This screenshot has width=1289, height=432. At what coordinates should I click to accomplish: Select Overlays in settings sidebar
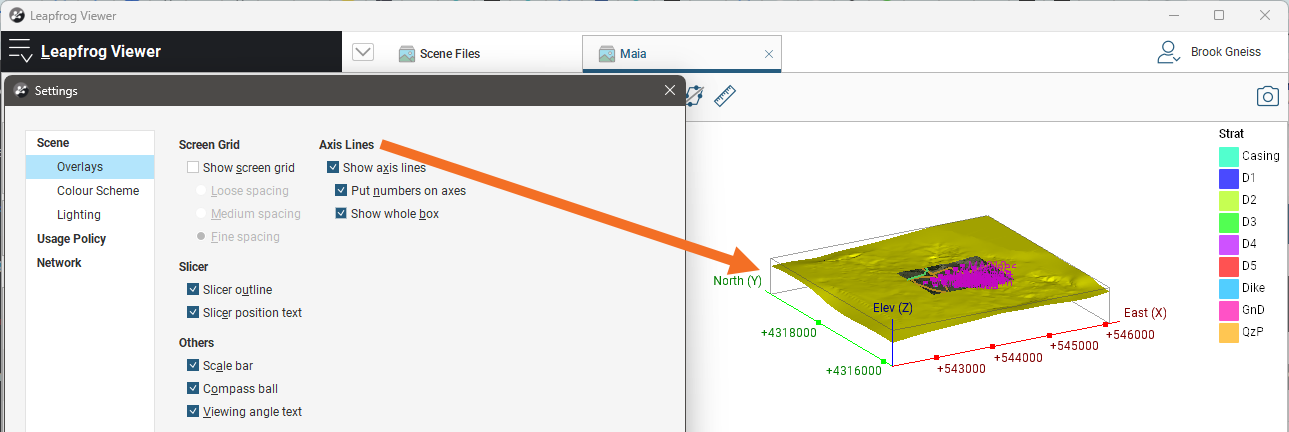coord(90,167)
